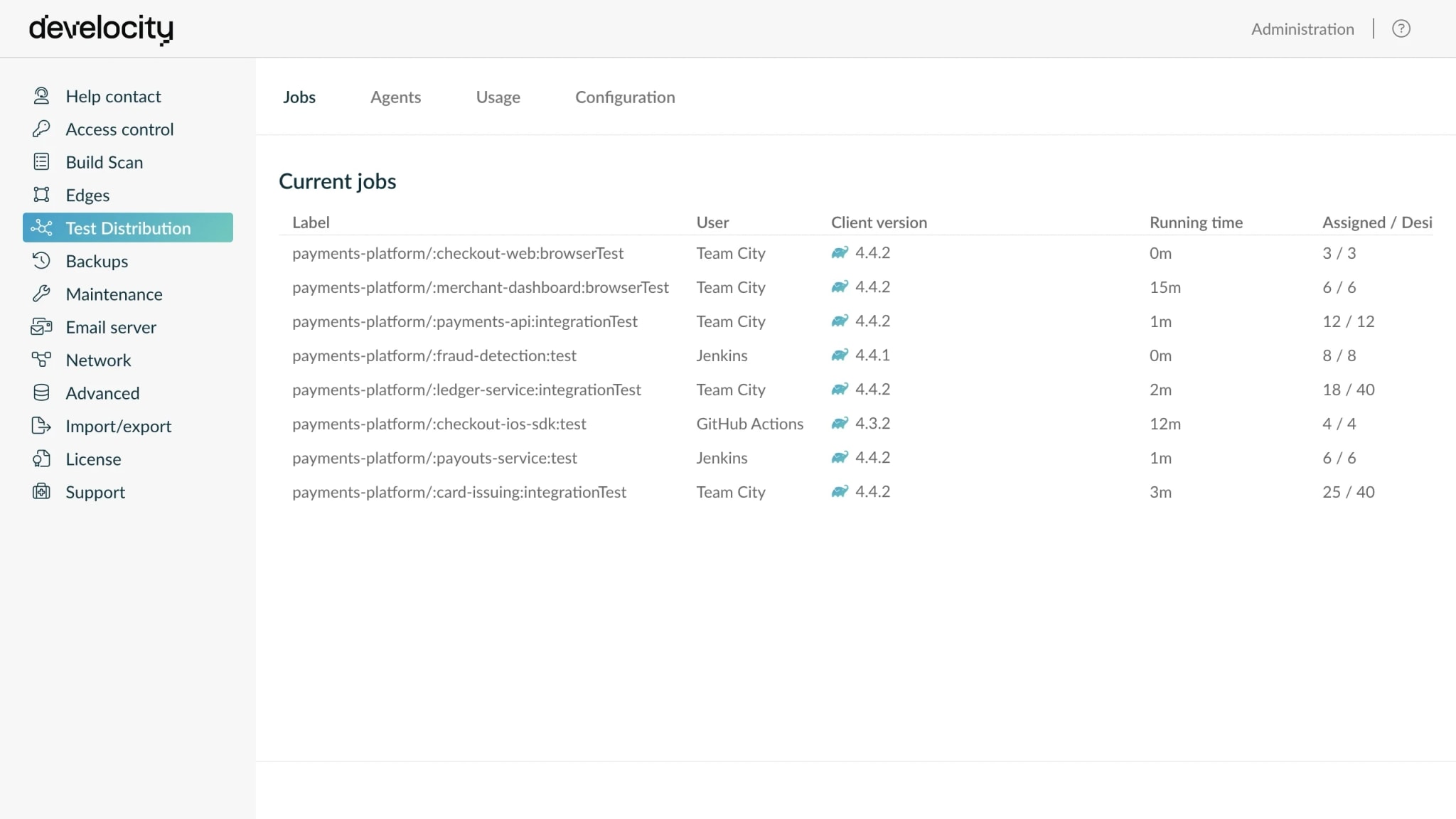Click the Develocity logo
Viewport: 1456px width, 819px height.
pos(101,29)
